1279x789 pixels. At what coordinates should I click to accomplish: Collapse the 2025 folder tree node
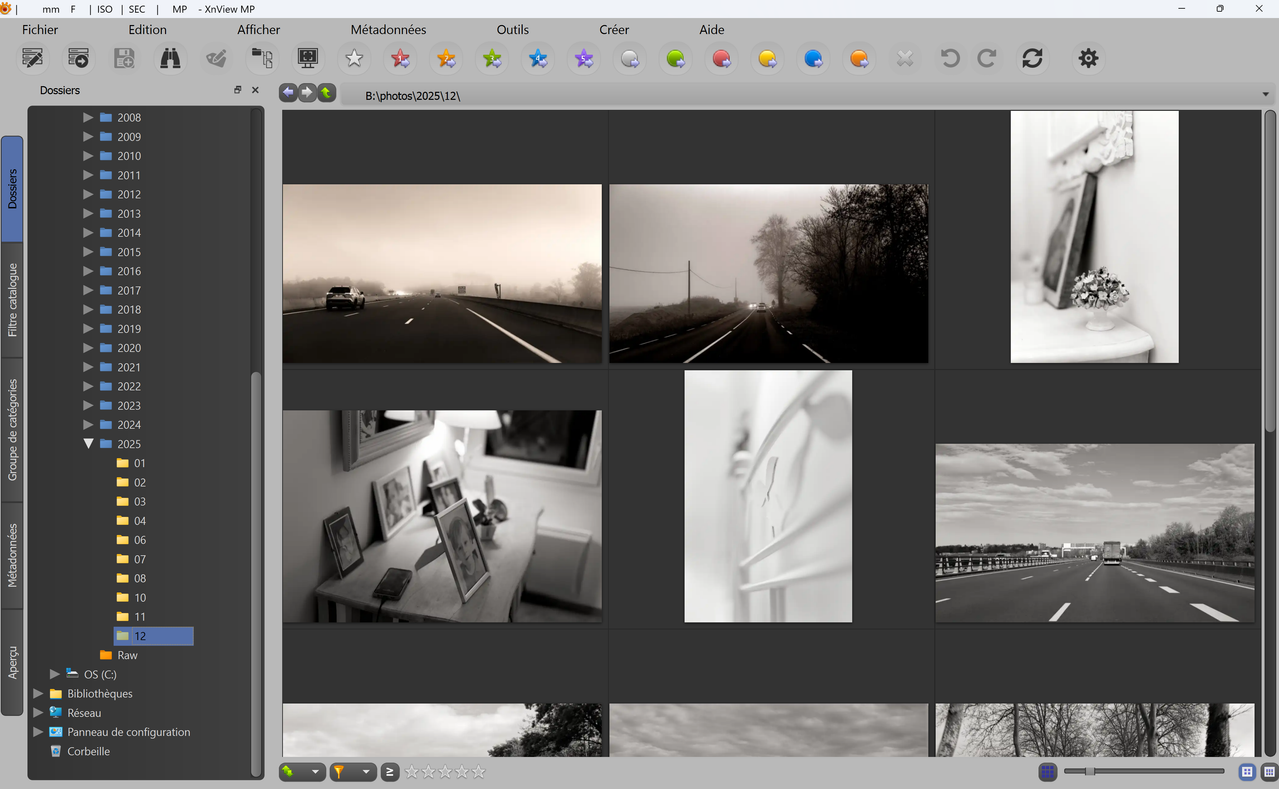pyautogui.click(x=88, y=444)
